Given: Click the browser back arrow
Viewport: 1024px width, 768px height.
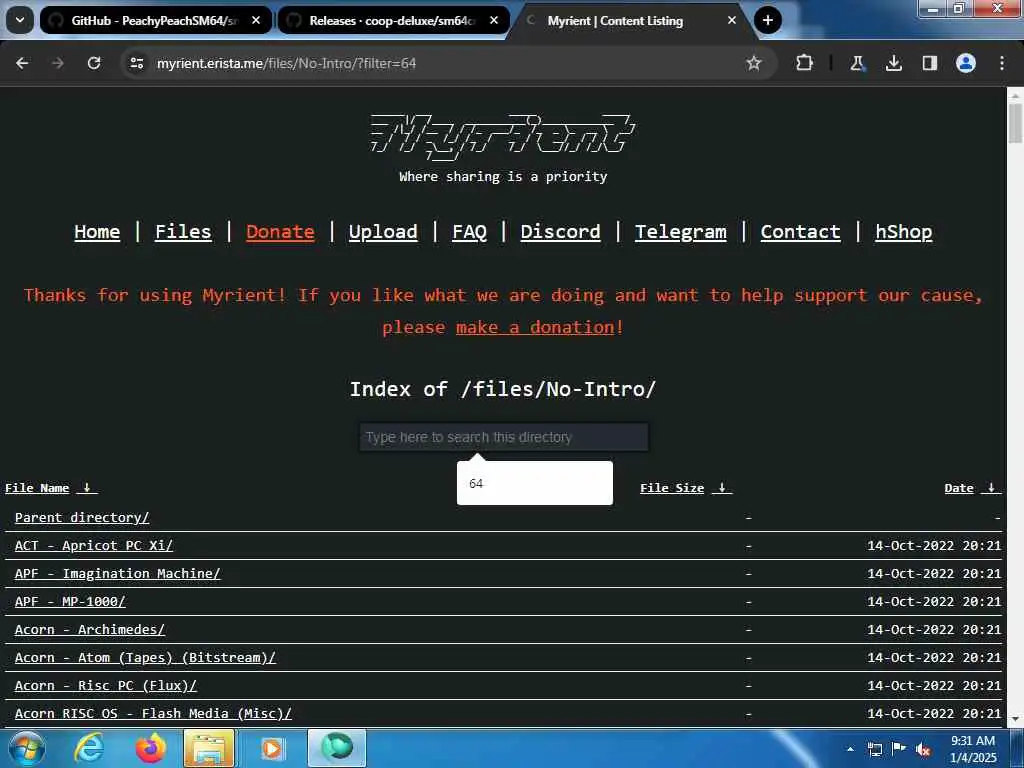Looking at the screenshot, I should click(22, 63).
